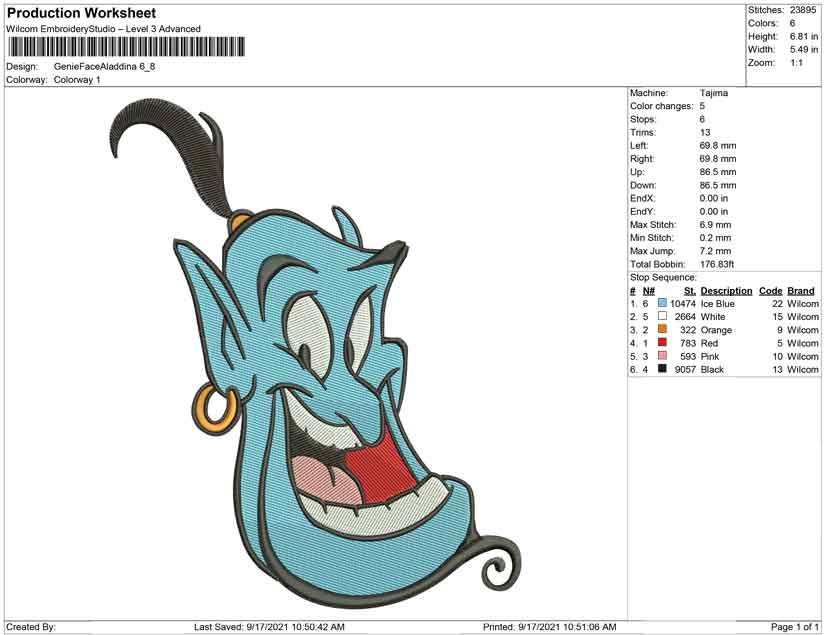Select the Orange thread swatch in row 3
Viewport: 825px width, 635px height.
tap(660, 329)
